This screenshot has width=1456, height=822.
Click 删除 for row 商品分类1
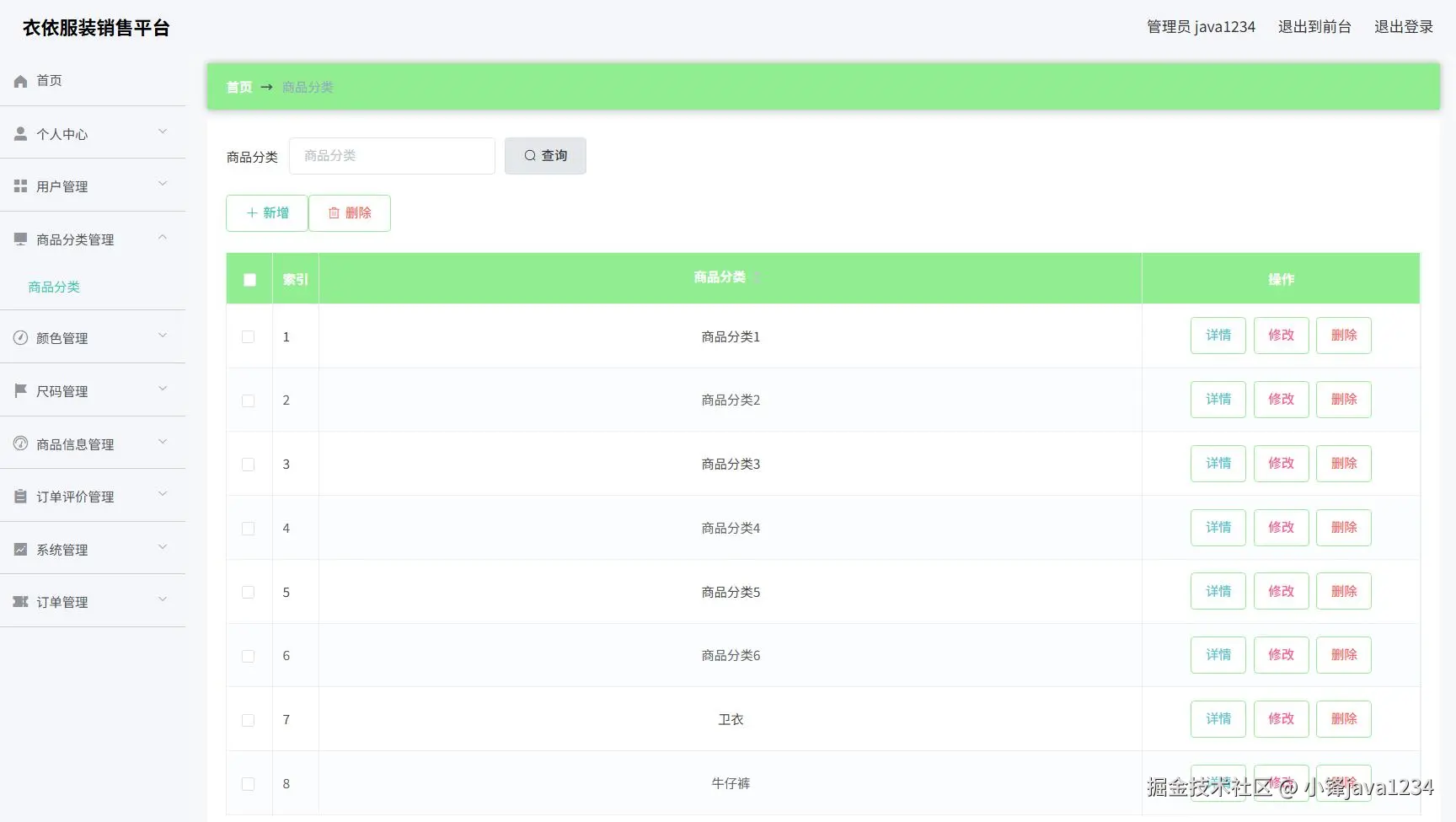coord(1344,336)
